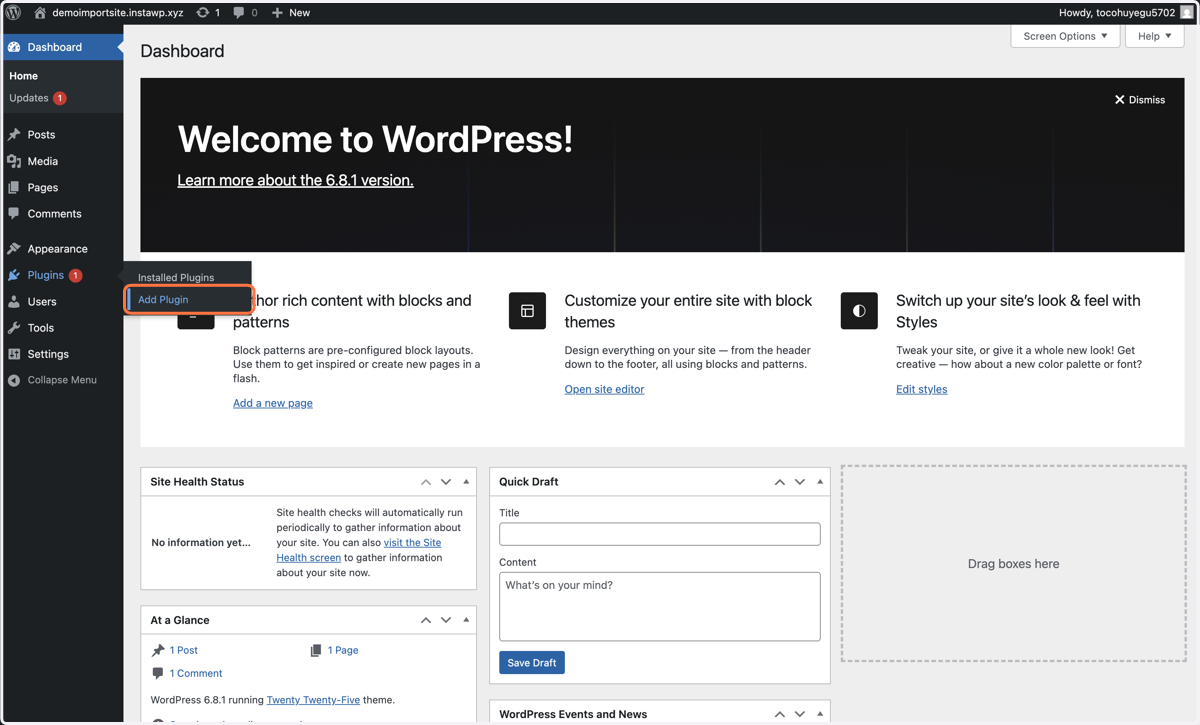
Task: Move Quick Draft box up
Action: pyautogui.click(x=780, y=482)
